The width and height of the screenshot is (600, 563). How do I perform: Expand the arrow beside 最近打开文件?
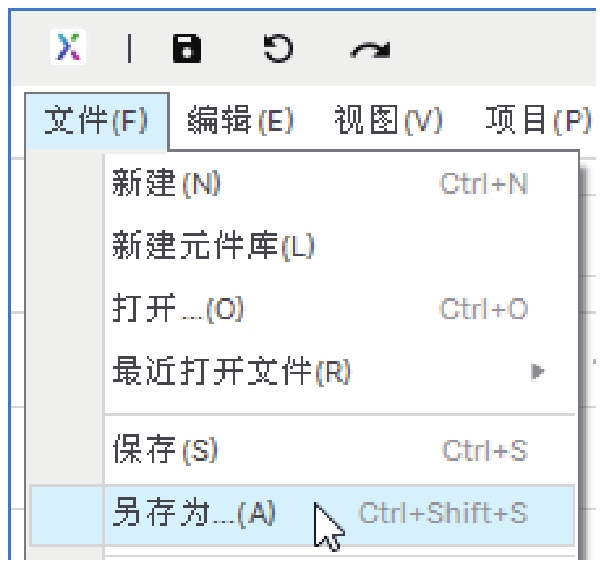coord(538,372)
